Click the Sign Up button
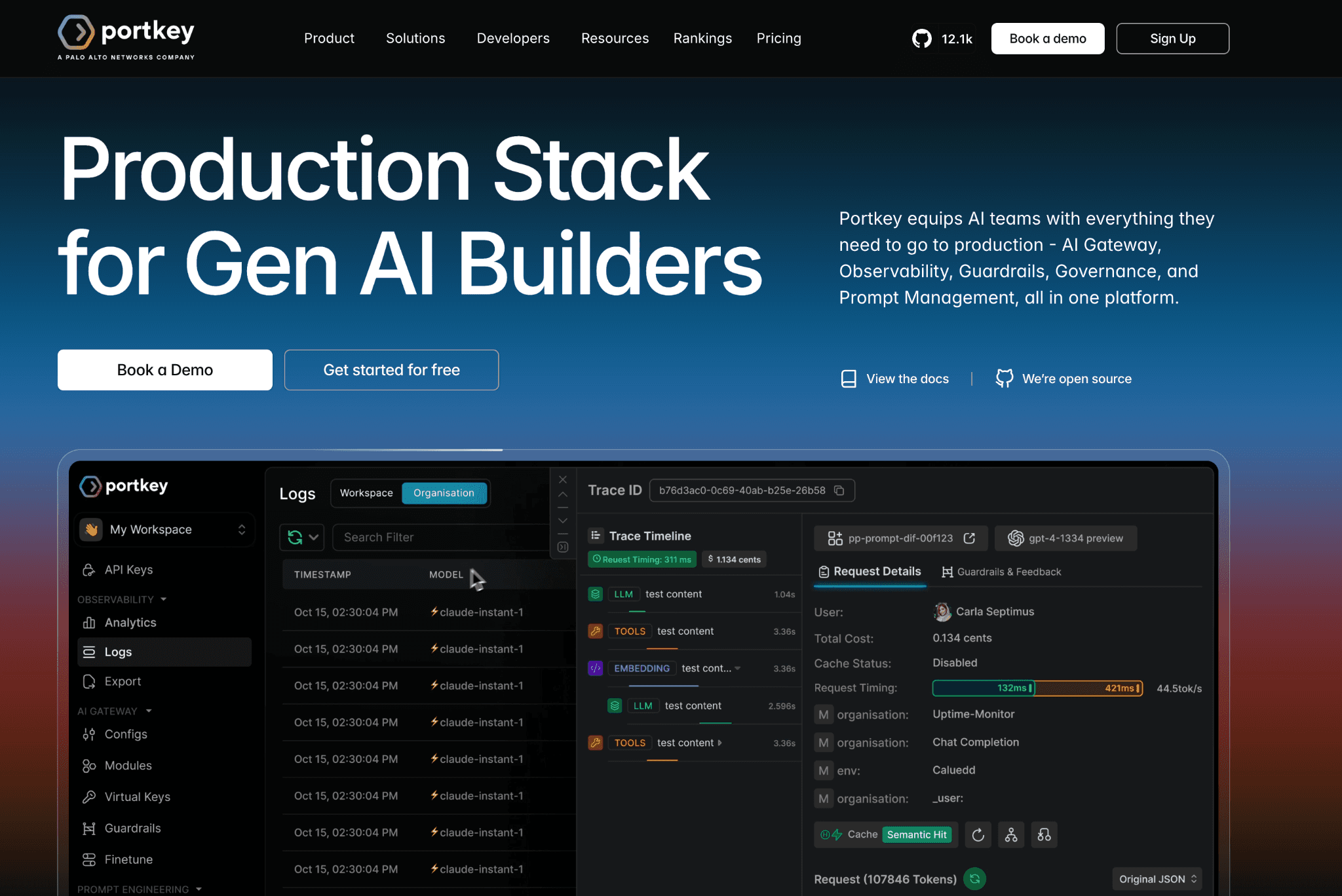 (1173, 39)
